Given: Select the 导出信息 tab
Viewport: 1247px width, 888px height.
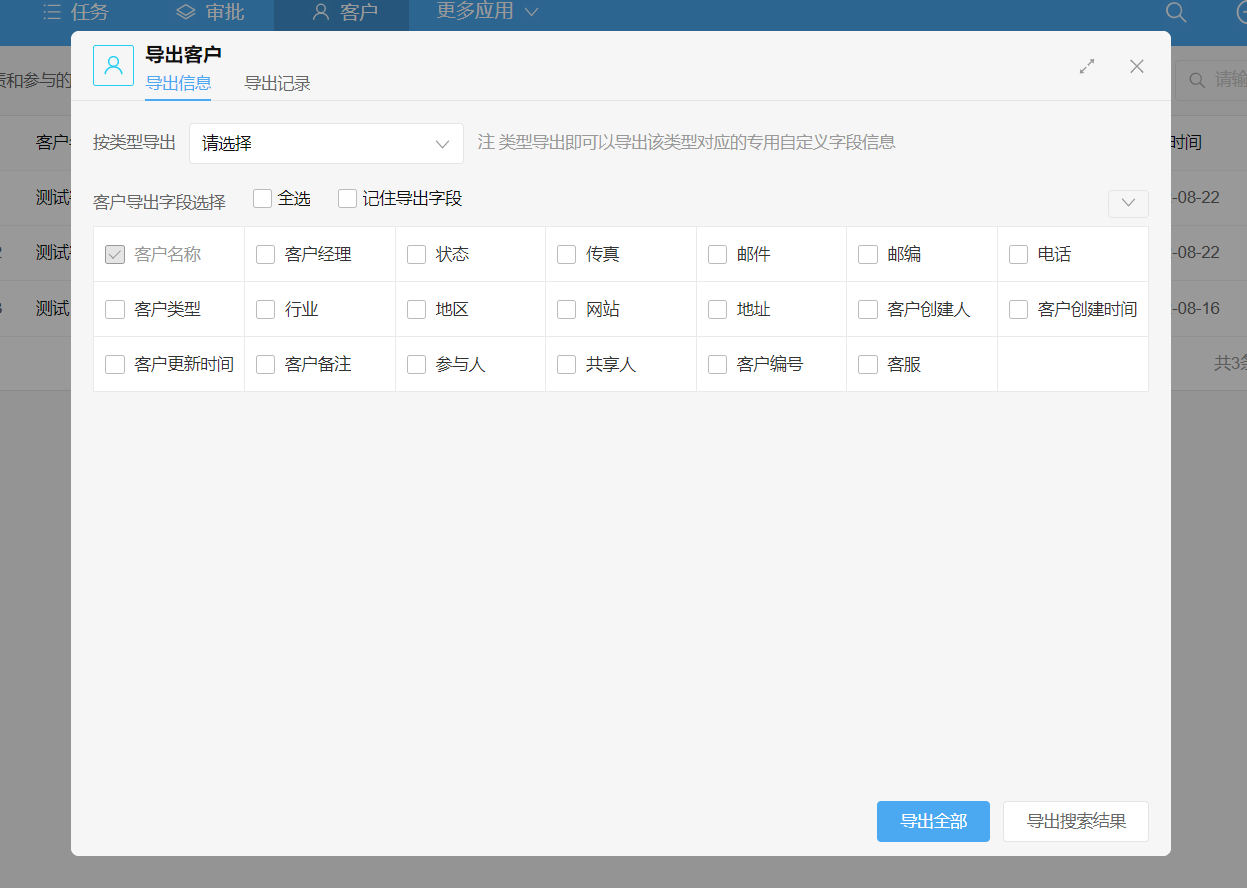Looking at the screenshot, I should (178, 84).
